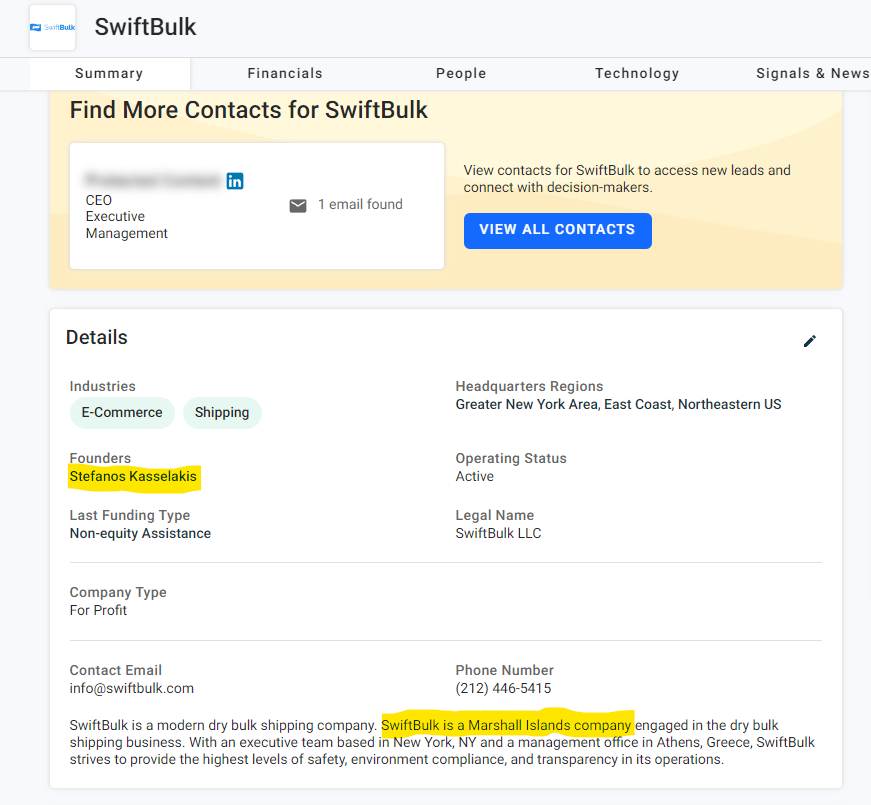Click the info@swiftbulk.com contact email

pyautogui.click(x=132, y=688)
